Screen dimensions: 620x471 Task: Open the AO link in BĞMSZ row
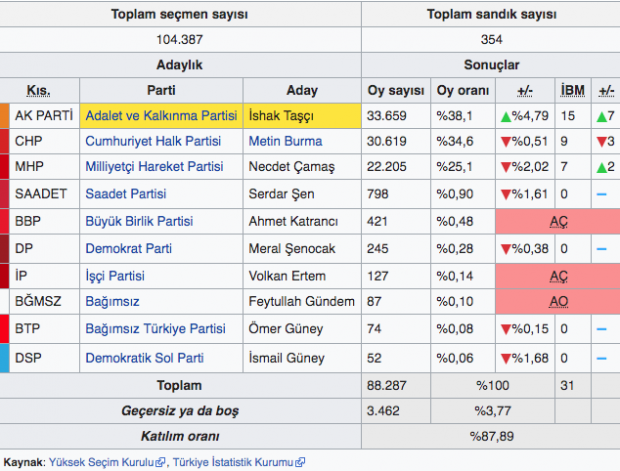pyautogui.click(x=558, y=301)
